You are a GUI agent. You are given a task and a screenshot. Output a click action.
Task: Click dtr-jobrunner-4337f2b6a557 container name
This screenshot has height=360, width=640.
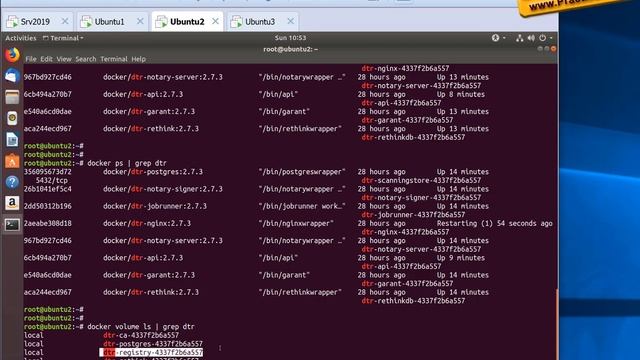point(413,215)
